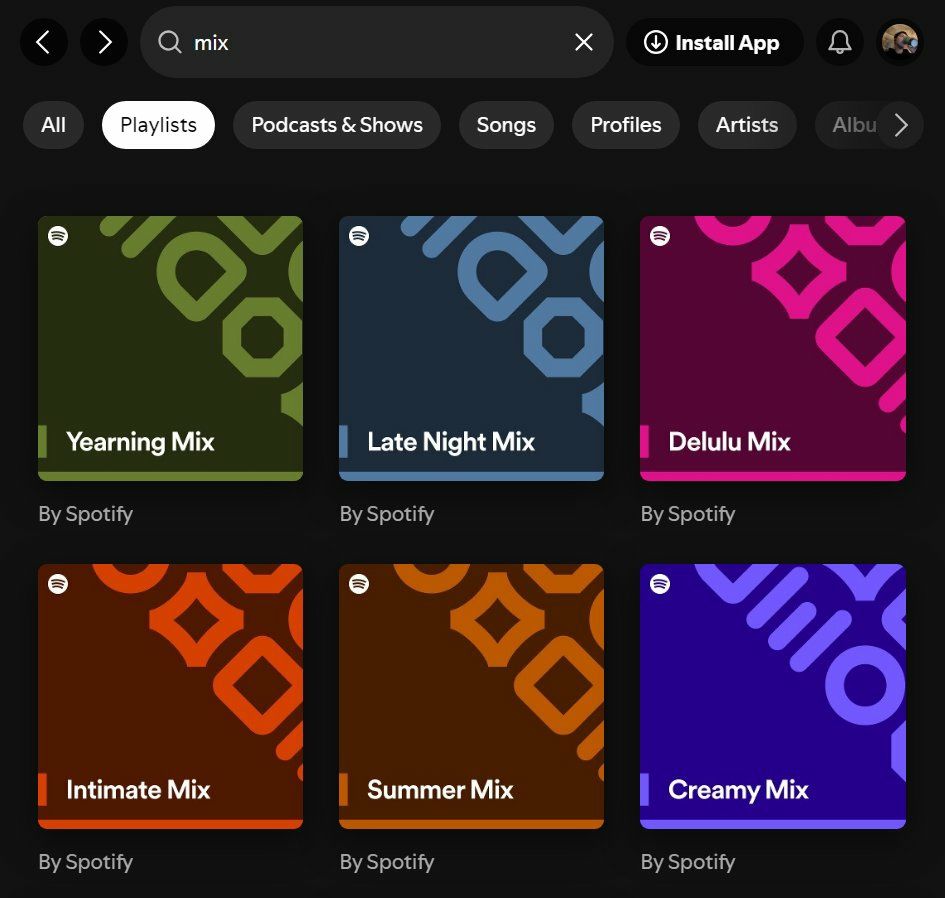Image resolution: width=945 pixels, height=898 pixels.
Task: Open the Late Night Mix playlist cover
Action: pos(471,348)
